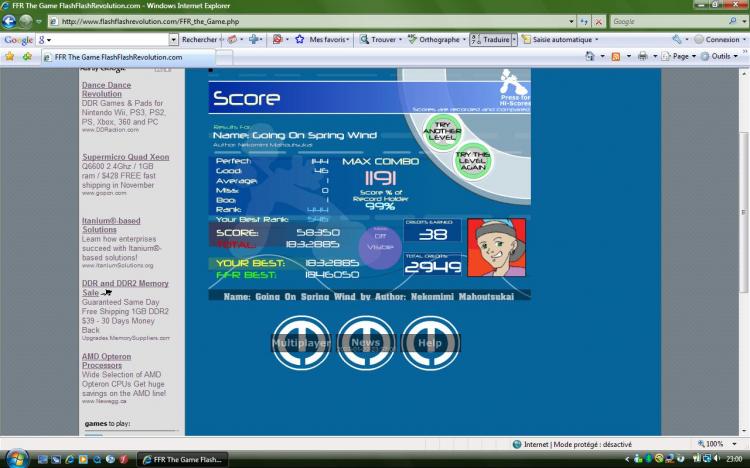Open the address bar history dropdown
The height and width of the screenshot is (468, 750).
(571, 22)
